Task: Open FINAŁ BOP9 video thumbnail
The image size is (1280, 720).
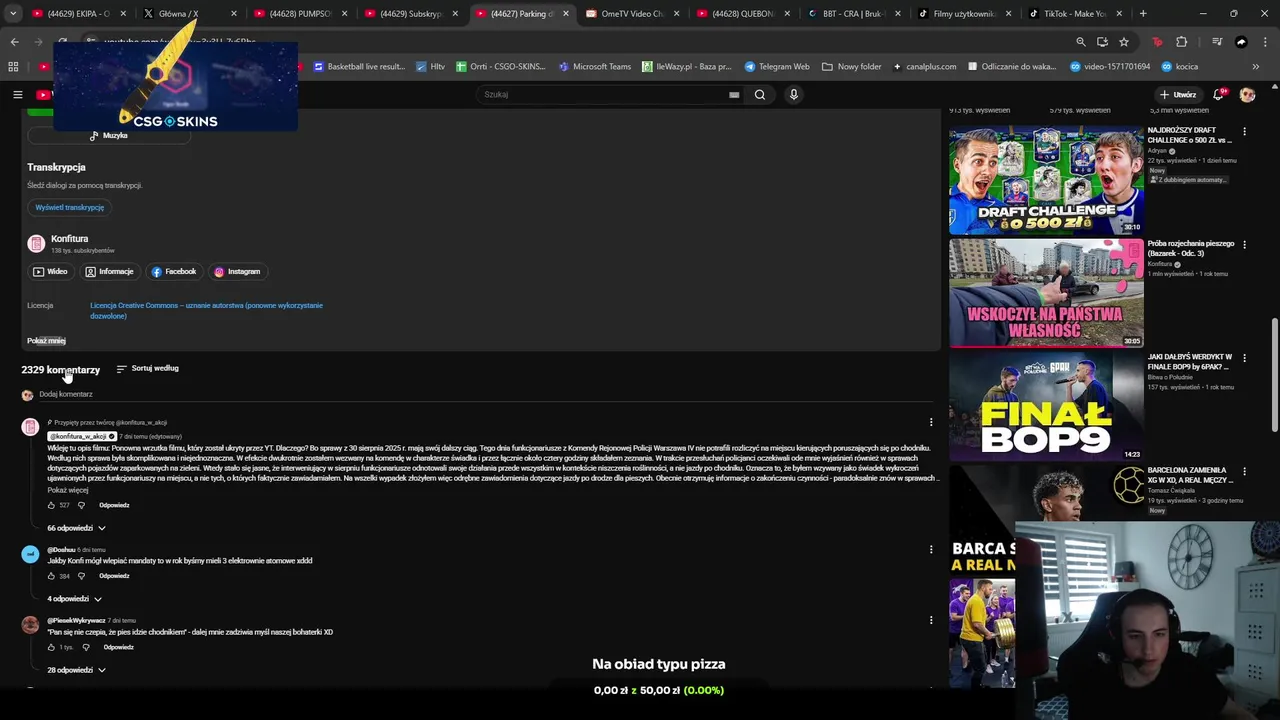Action: (x=1046, y=406)
